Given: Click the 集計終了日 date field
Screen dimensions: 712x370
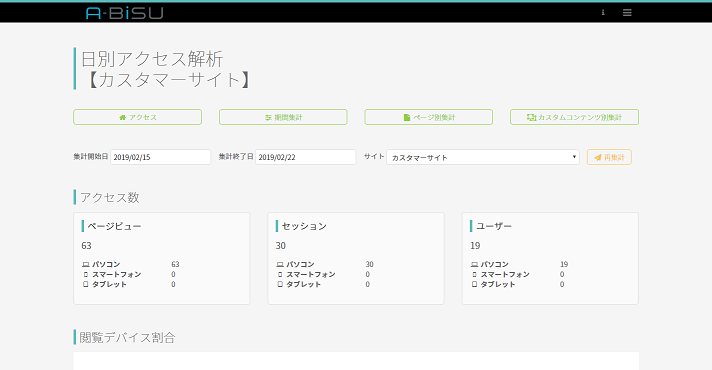Looking at the screenshot, I should (306, 157).
